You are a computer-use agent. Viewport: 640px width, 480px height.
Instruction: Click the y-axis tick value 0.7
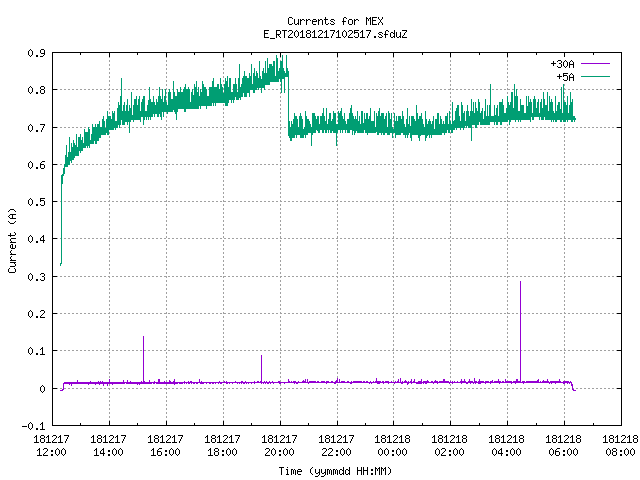click(36, 128)
